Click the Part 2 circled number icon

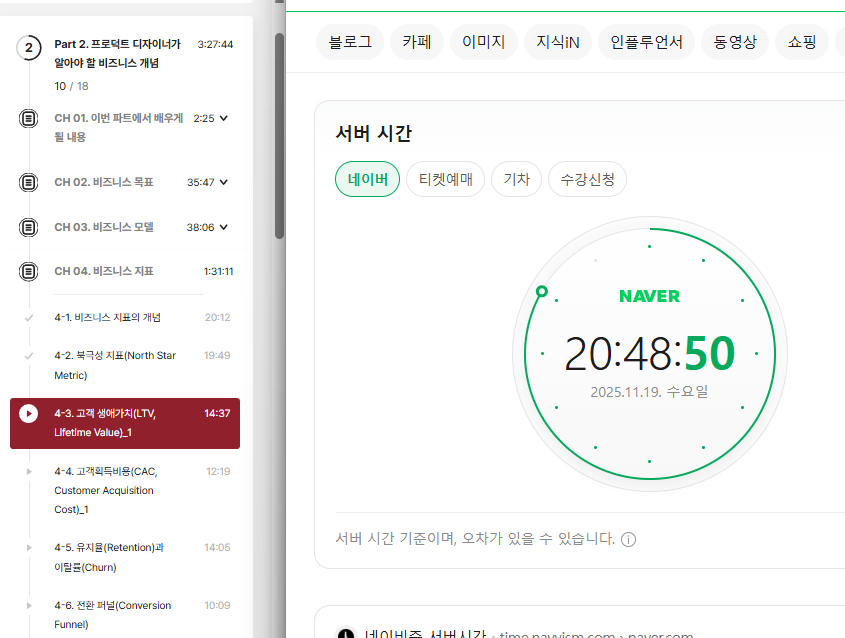pos(29,48)
